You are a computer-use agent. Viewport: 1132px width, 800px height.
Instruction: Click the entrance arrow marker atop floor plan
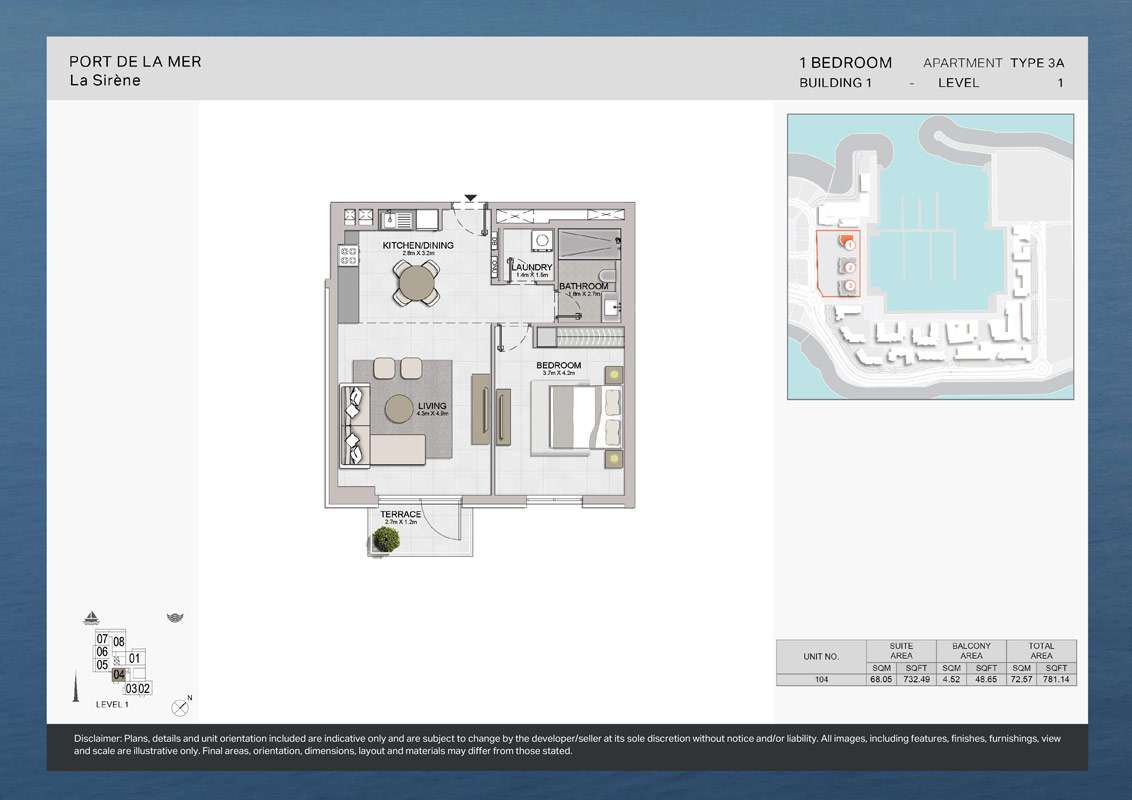[x=470, y=198]
